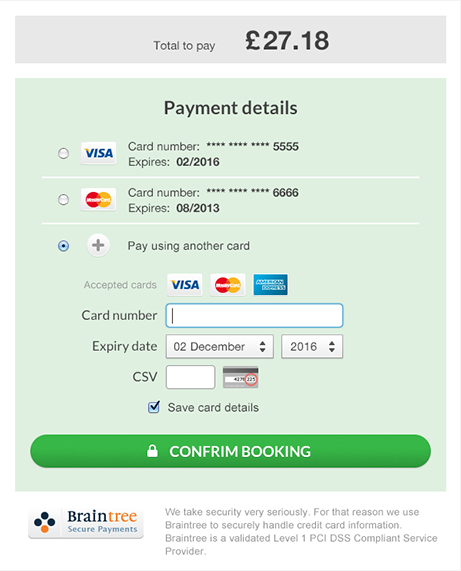This screenshot has height=571, width=461.
Task: Open the expiry month dropdown showing 02 December
Action: point(220,346)
